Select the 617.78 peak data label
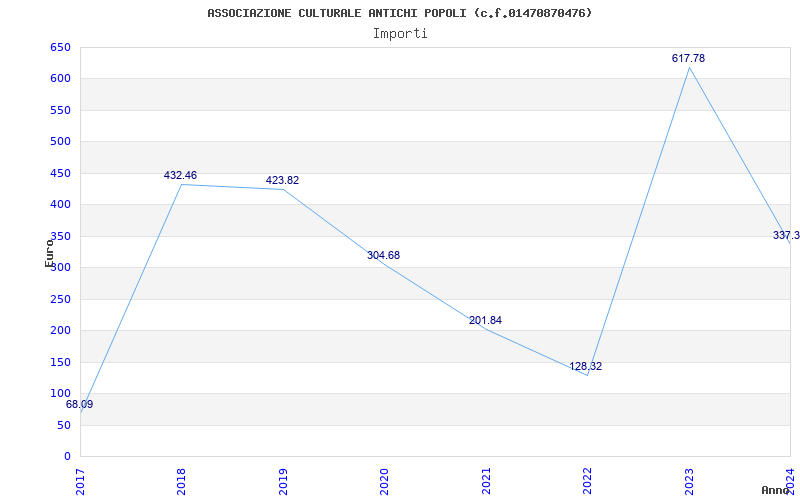This screenshot has height=500, width=800. pyautogui.click(x=688, y=59)
